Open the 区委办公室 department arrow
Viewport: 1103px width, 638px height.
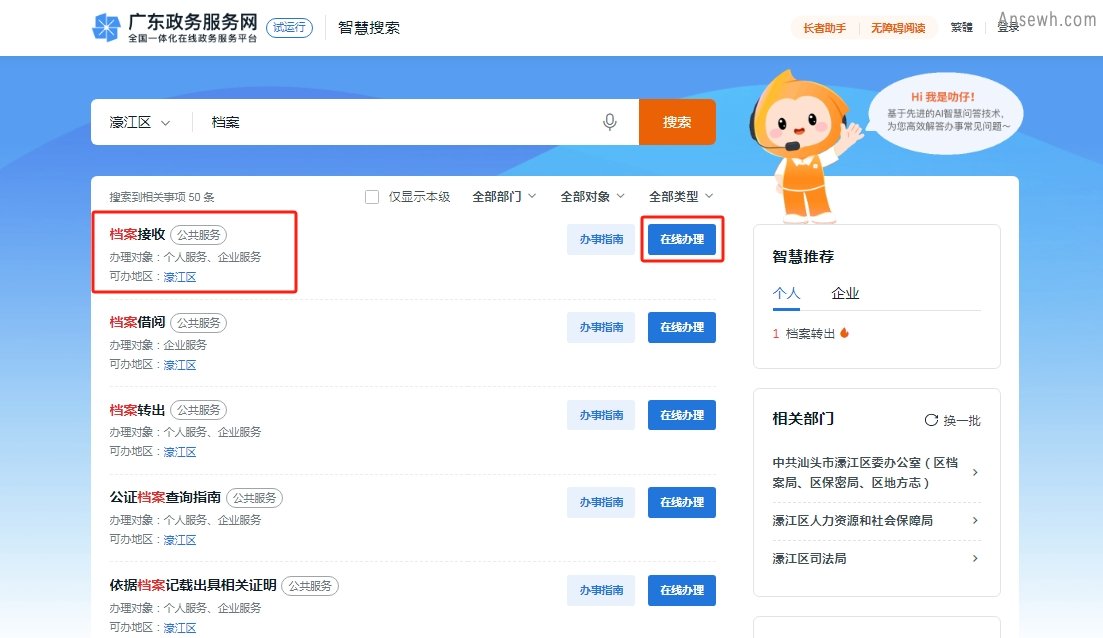(975, 473)
